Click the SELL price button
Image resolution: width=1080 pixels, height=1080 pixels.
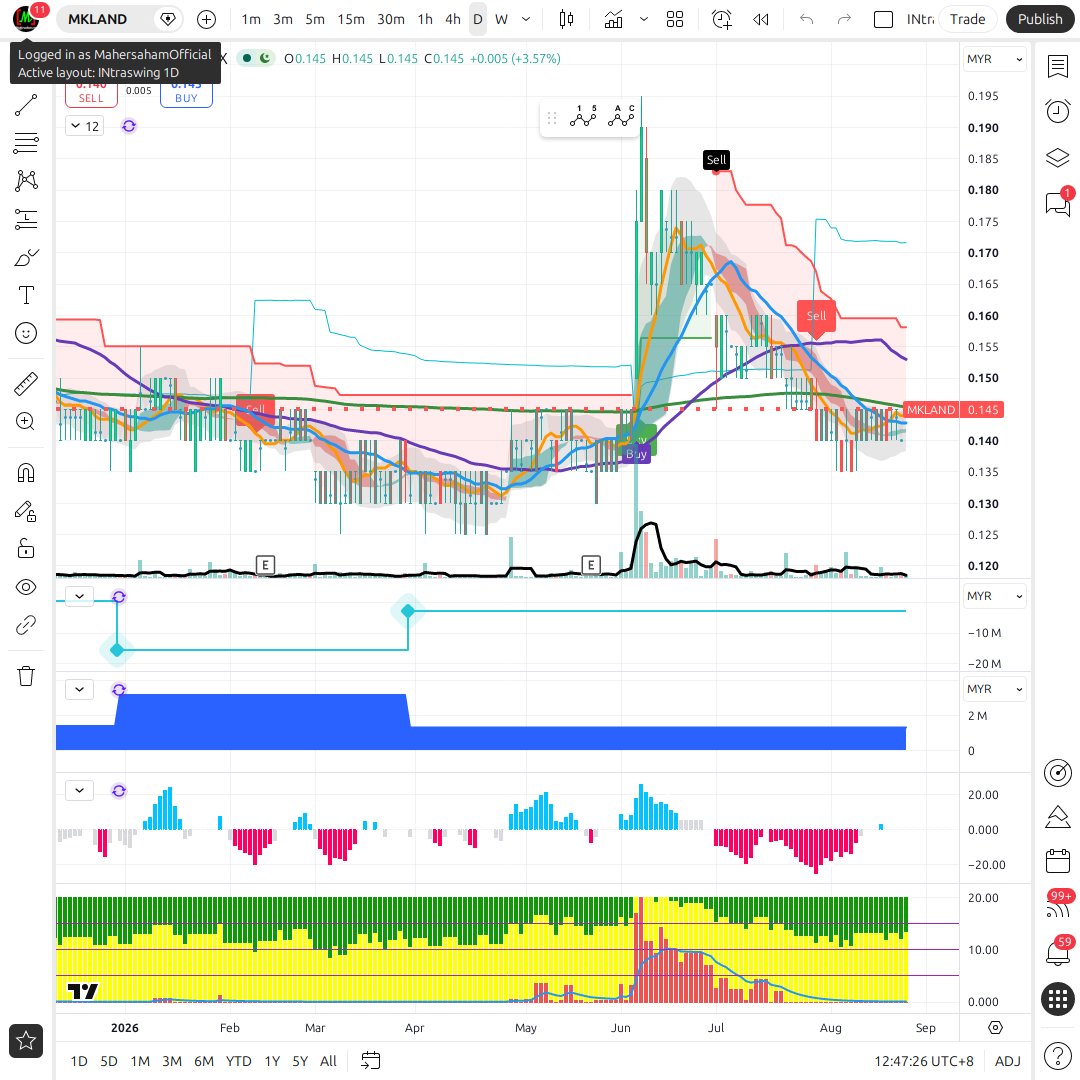pyautogui.click(x=91, y=95)
